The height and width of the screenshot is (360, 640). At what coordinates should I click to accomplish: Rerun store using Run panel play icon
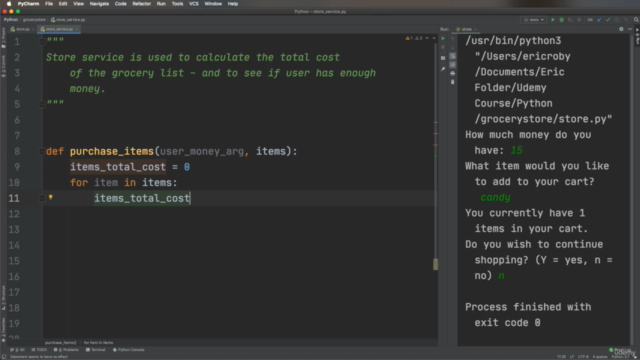tap(443, 38)
